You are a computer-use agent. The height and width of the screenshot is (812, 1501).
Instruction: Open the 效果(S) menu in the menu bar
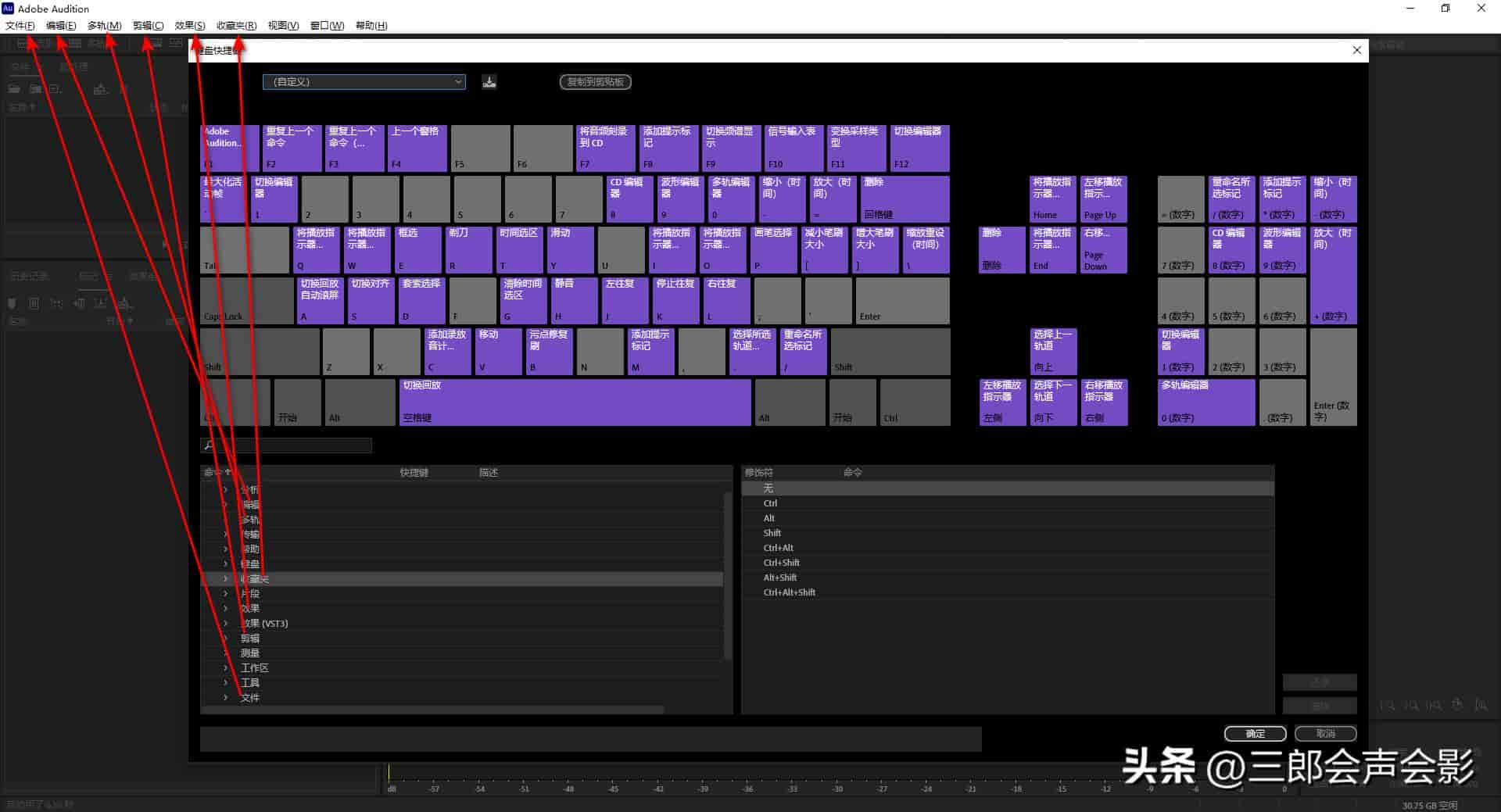[190, 25]
